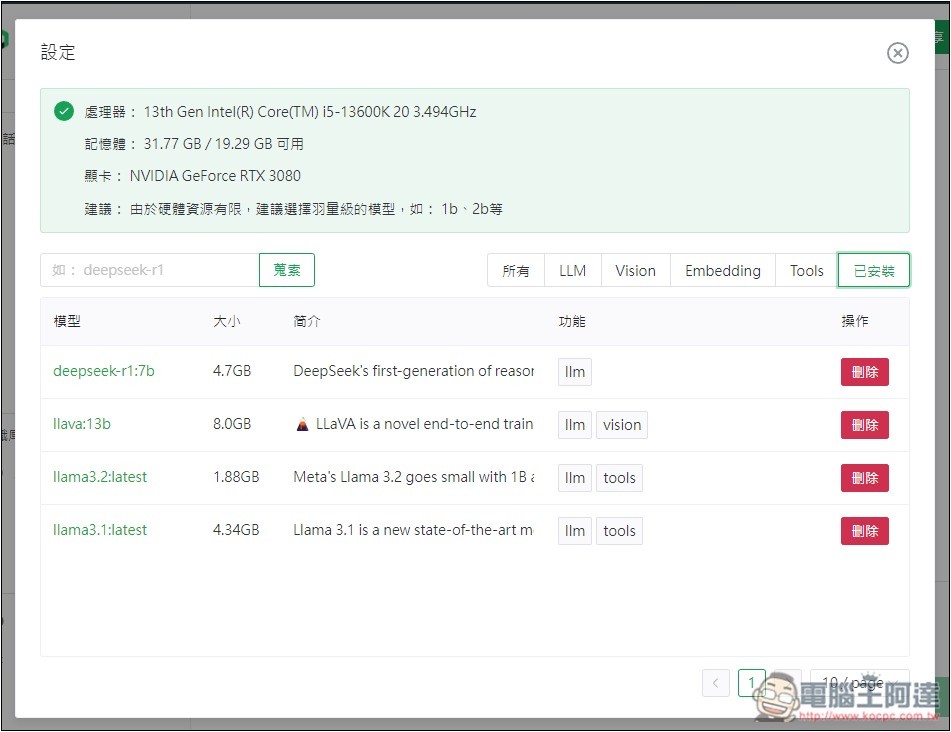
Task: Open the llama3.1:latest model link
Action: point(100,530)
